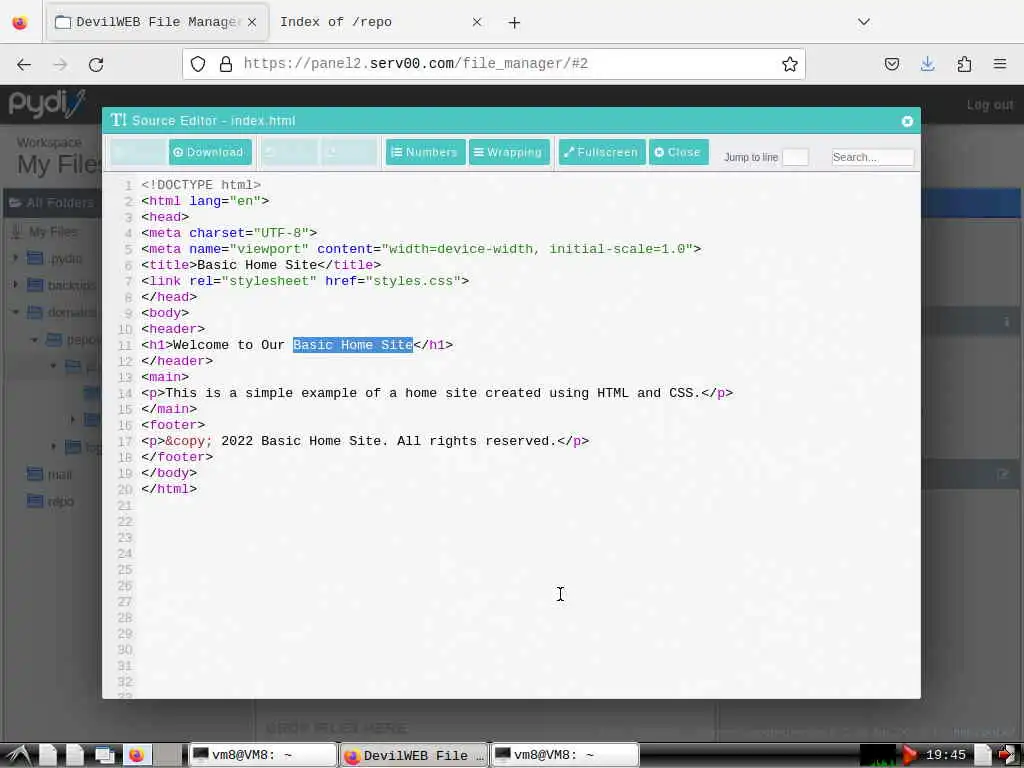The height and width of the screenshot is (768, 1024).
Task: Switch to the first vm8@VM8 terminal window
Action: [262, 756]
